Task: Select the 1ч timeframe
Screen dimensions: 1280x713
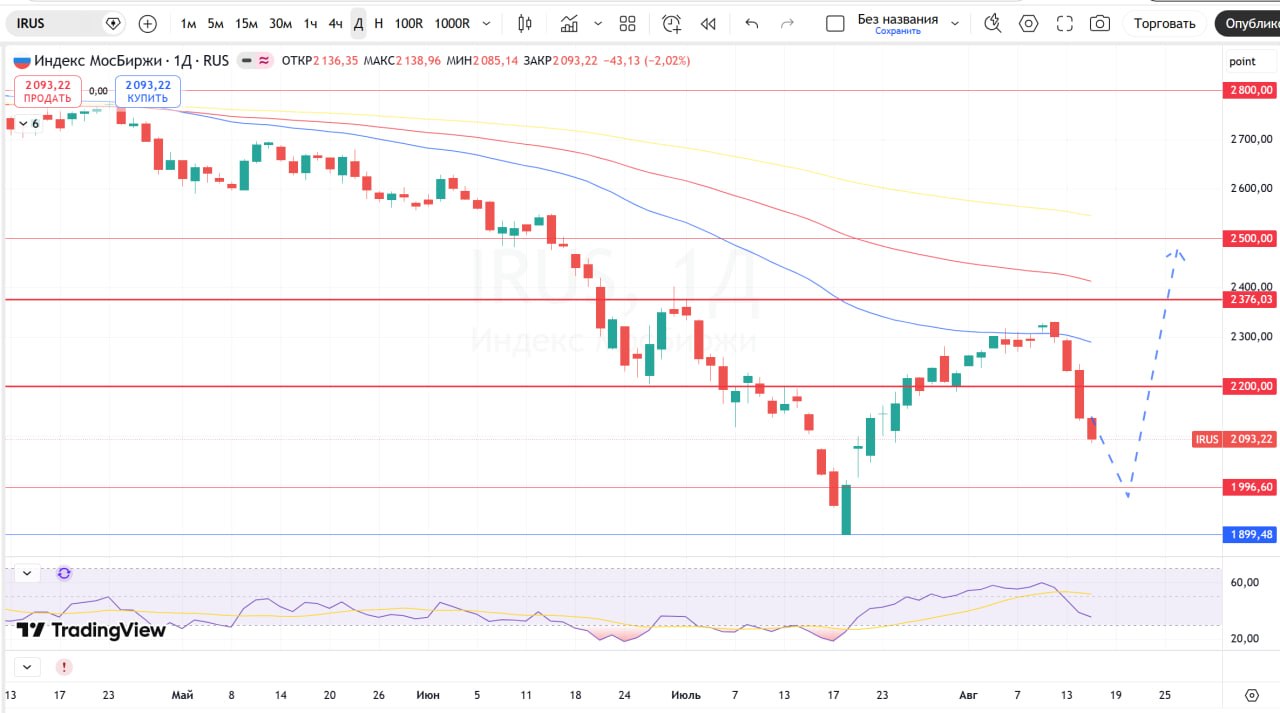Action: pyautogui.click(x=311, y=23)
